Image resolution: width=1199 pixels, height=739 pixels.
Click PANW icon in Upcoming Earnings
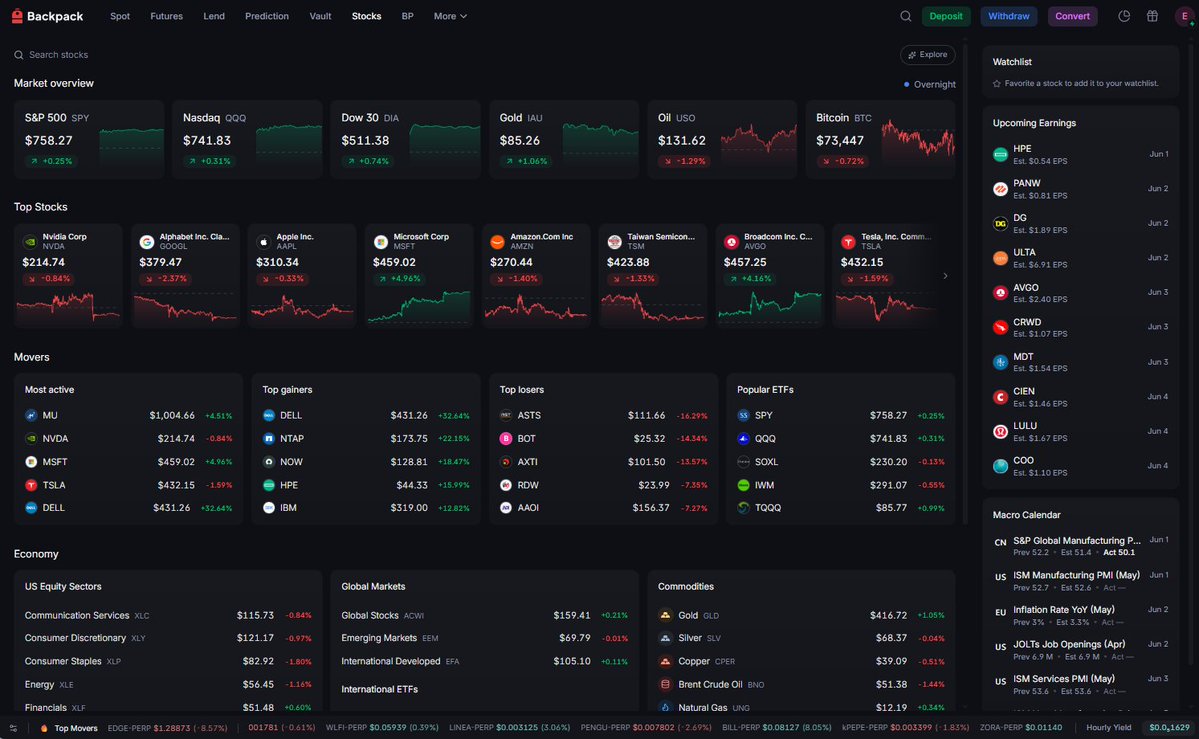tap(1000, 189)
